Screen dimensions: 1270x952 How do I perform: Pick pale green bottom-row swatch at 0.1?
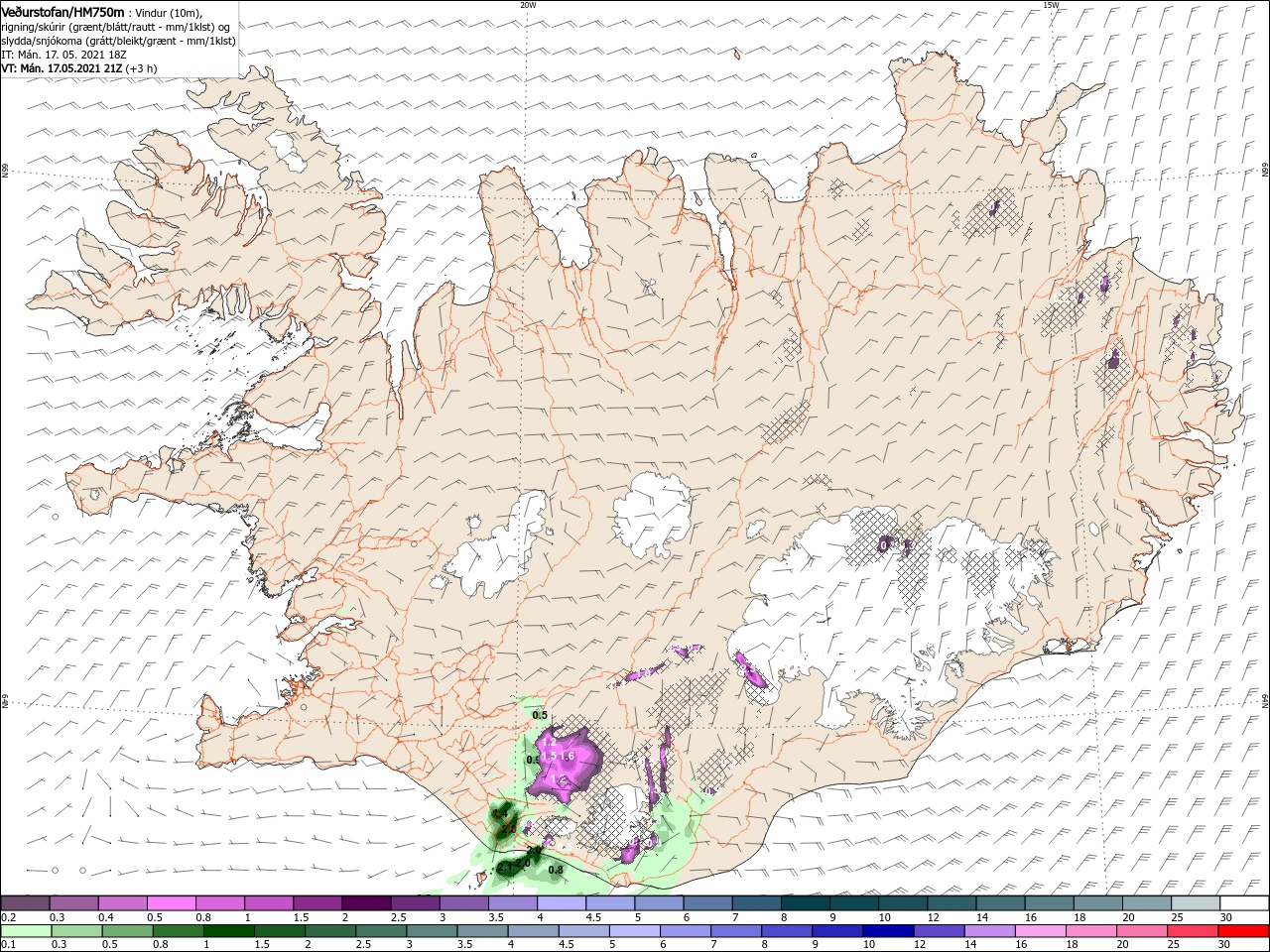coord(27,931)
